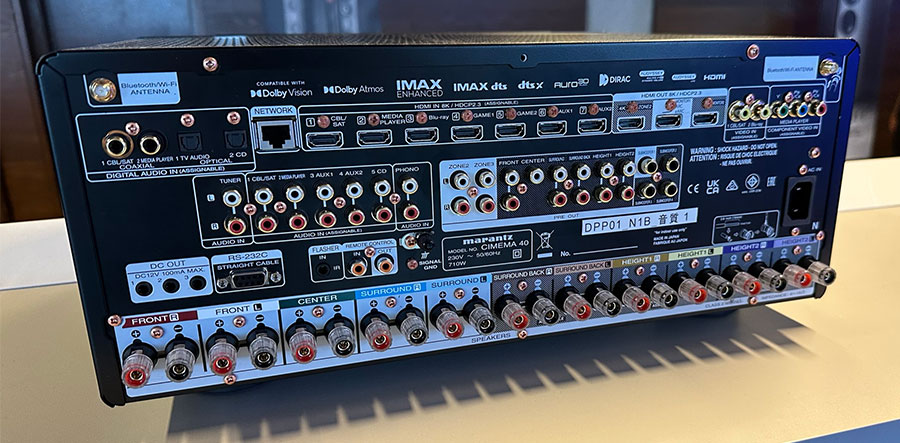Viewport: 900px width, 443px height.
Task: Click the PHONO label
Action: (408, 170)
